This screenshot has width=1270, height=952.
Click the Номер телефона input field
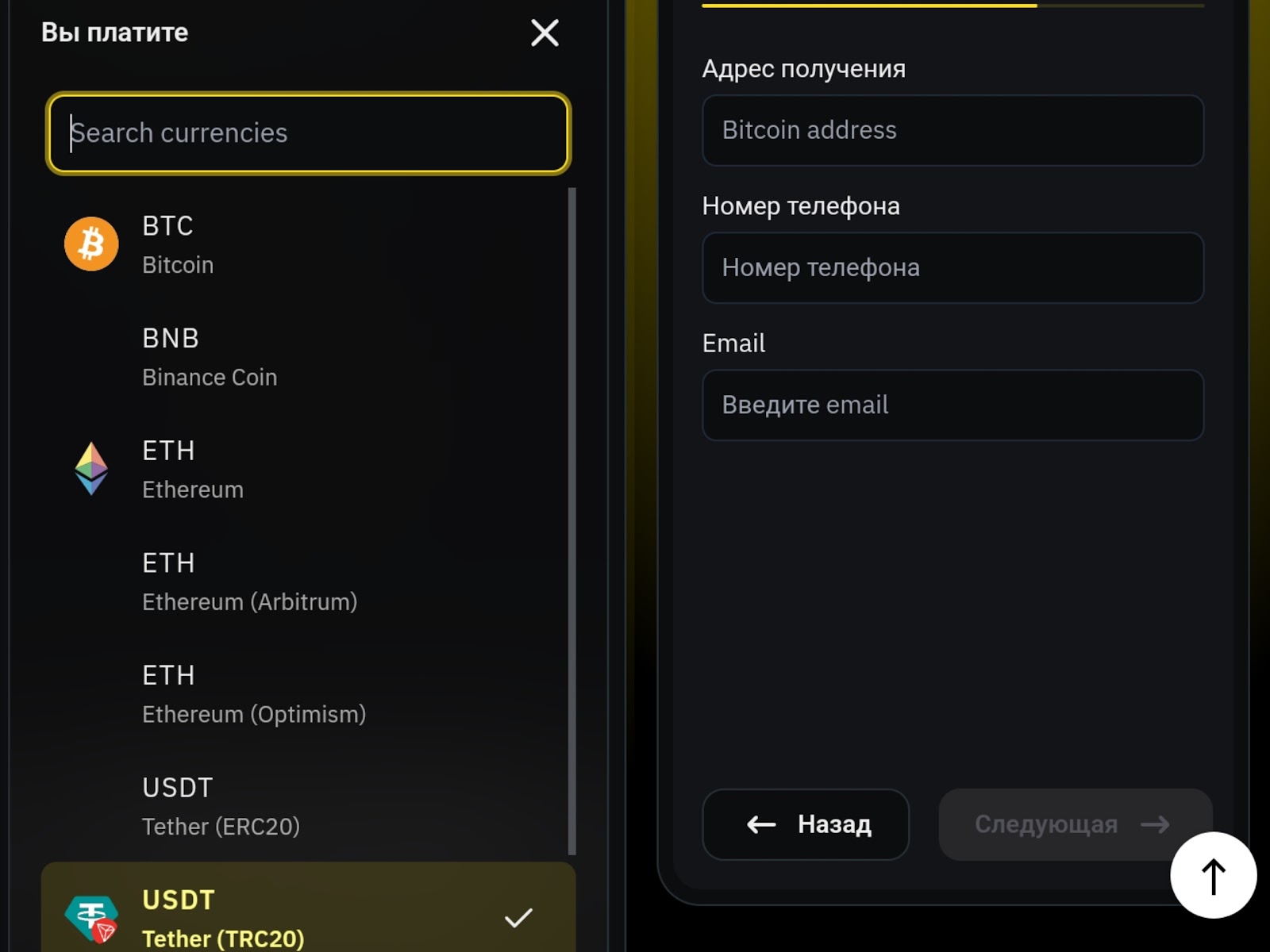tap(952, 267)
